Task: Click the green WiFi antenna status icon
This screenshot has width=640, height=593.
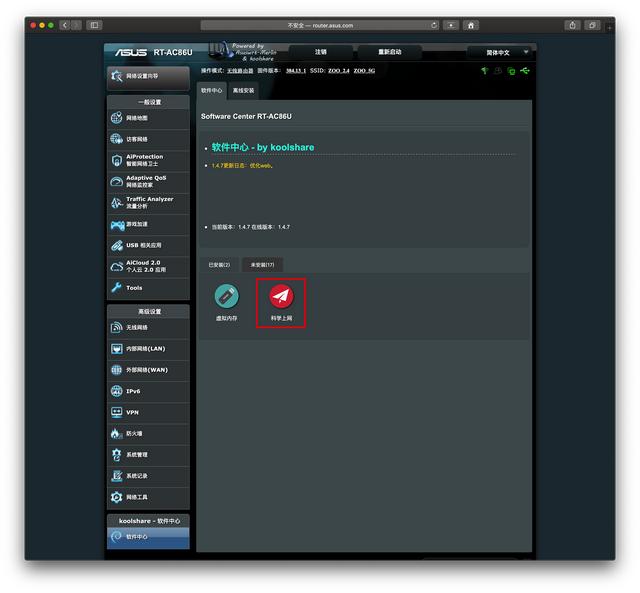Action: click(484, 71)
